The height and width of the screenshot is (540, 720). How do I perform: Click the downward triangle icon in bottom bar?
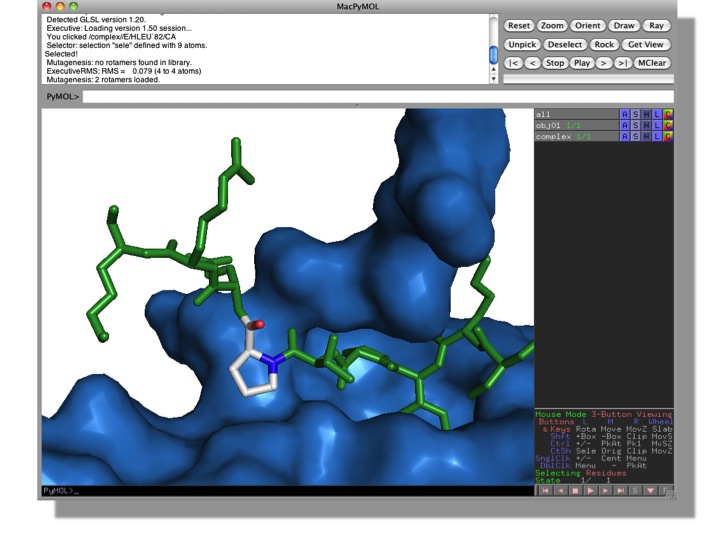651,491
